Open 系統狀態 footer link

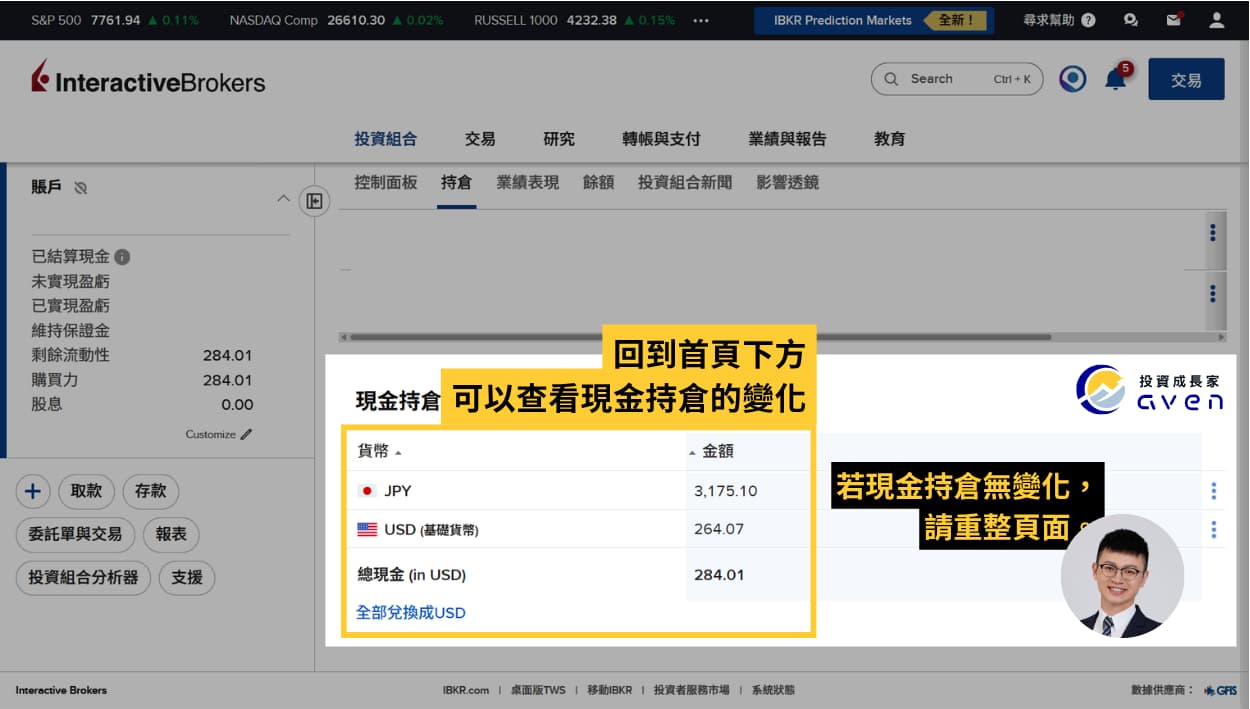[x=773, y=690]
